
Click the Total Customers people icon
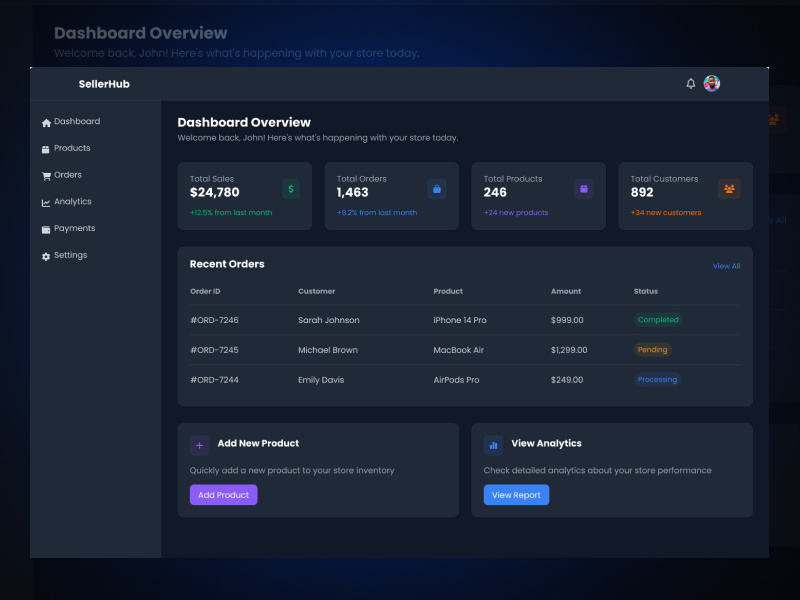click(729, 188)
